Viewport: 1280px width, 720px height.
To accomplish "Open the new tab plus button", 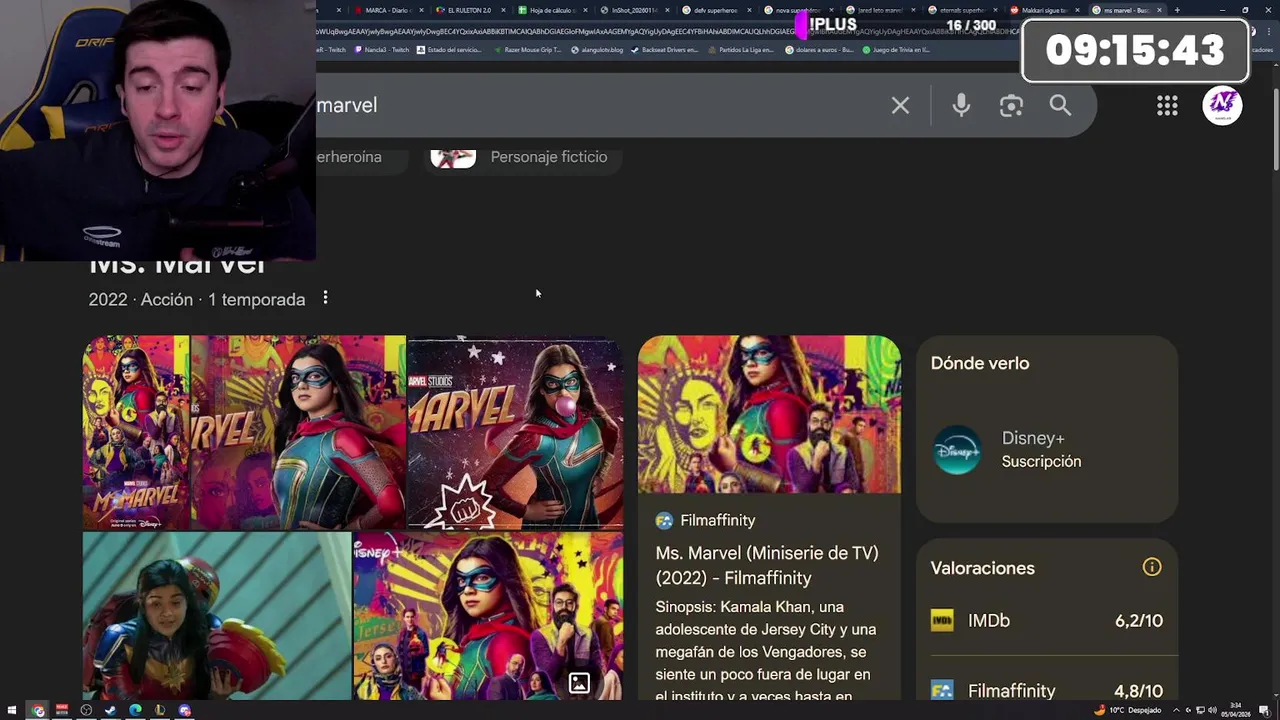I will 1176,10.
